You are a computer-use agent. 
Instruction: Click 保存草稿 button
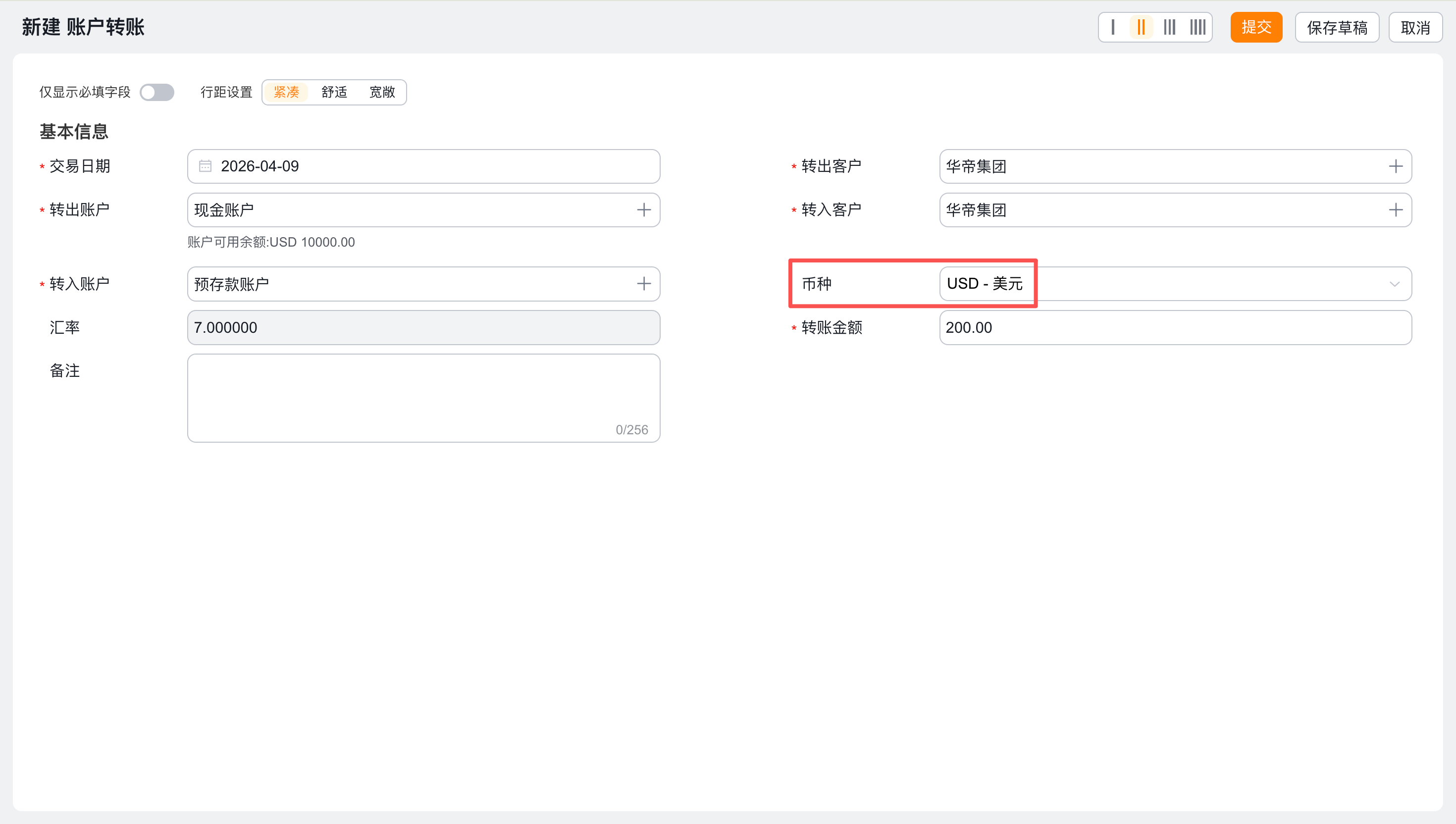pos(1337,27)
